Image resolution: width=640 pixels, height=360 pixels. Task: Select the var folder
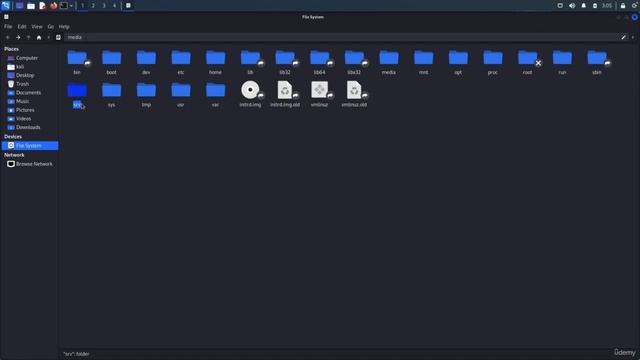[x=216, y=90]
